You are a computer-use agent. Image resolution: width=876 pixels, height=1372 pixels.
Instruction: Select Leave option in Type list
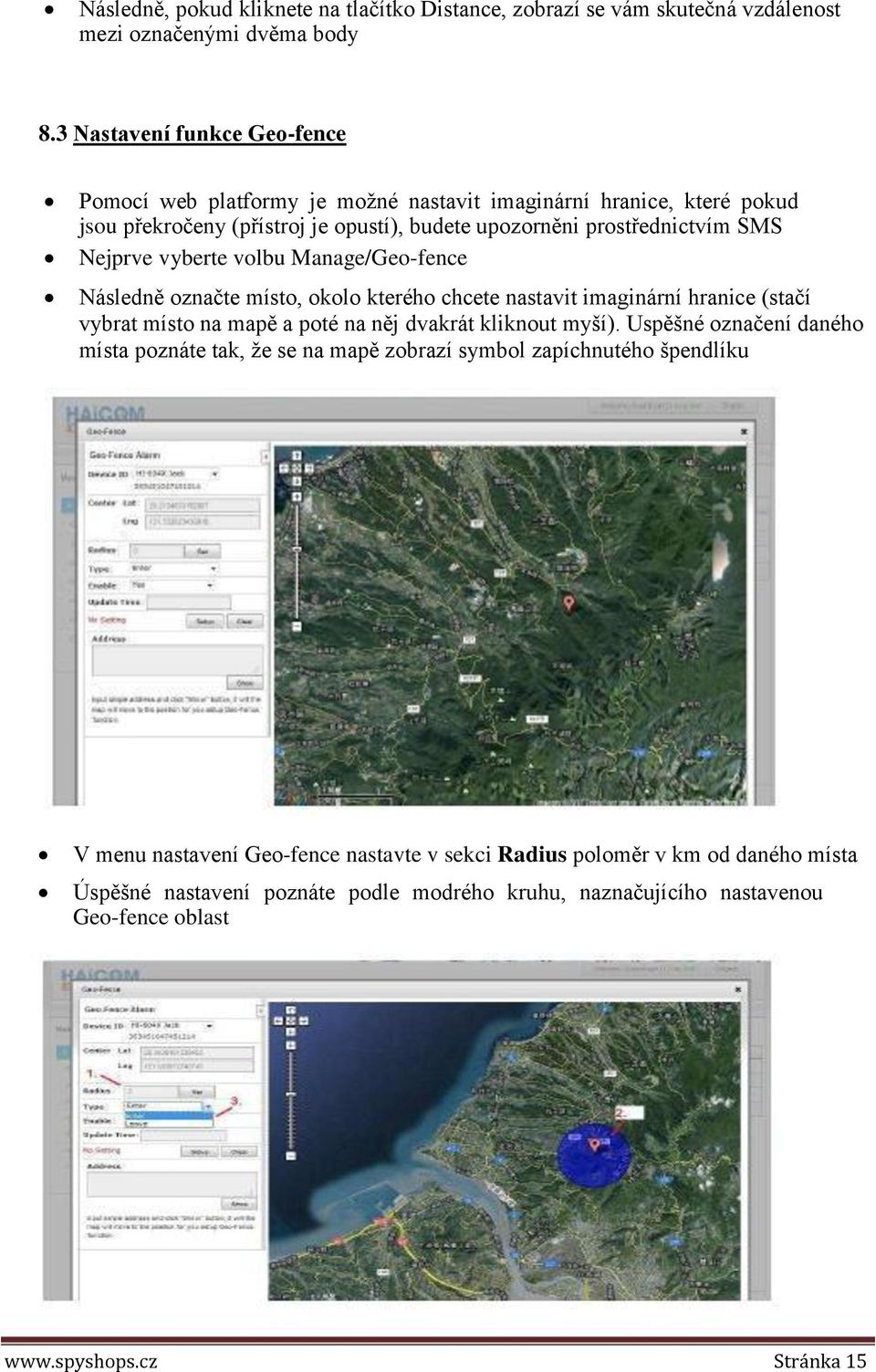[x=169, y=1124]
